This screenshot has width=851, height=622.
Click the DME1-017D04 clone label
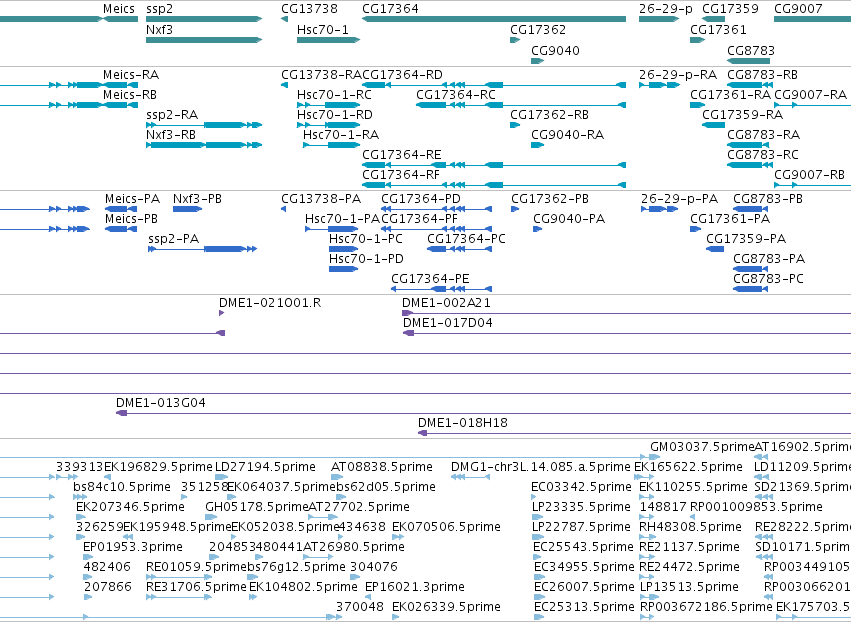(448, 323)
